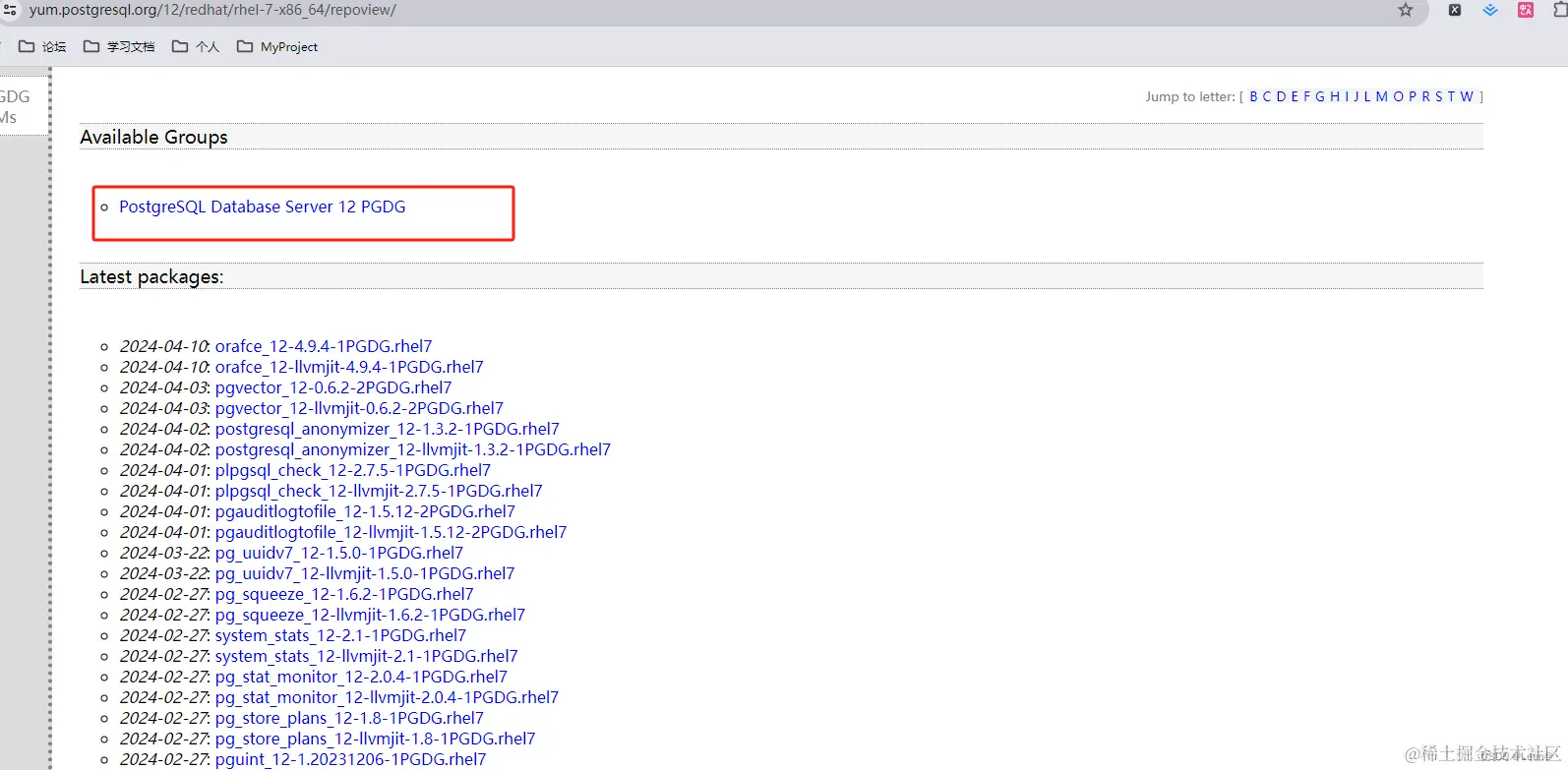Jump to letter O

click(x=1398, y=96)
